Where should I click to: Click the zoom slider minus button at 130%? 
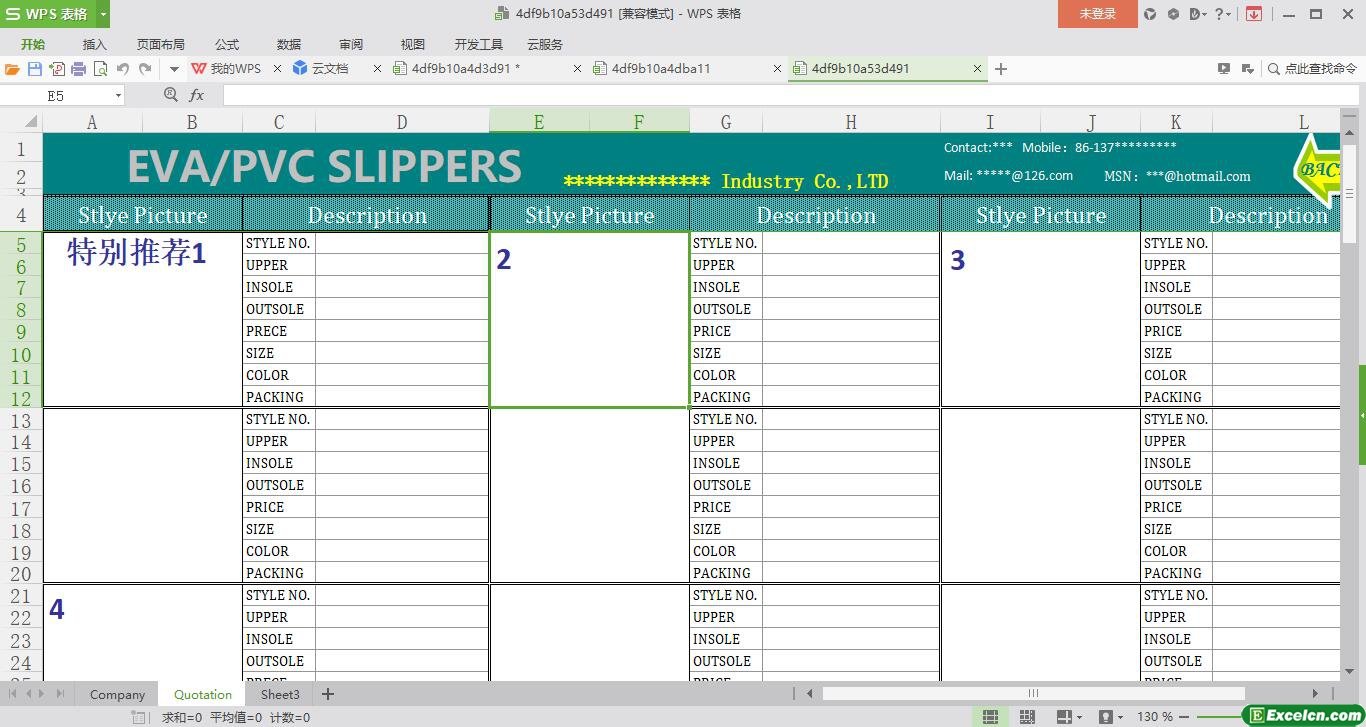(x=1186, y=717)
